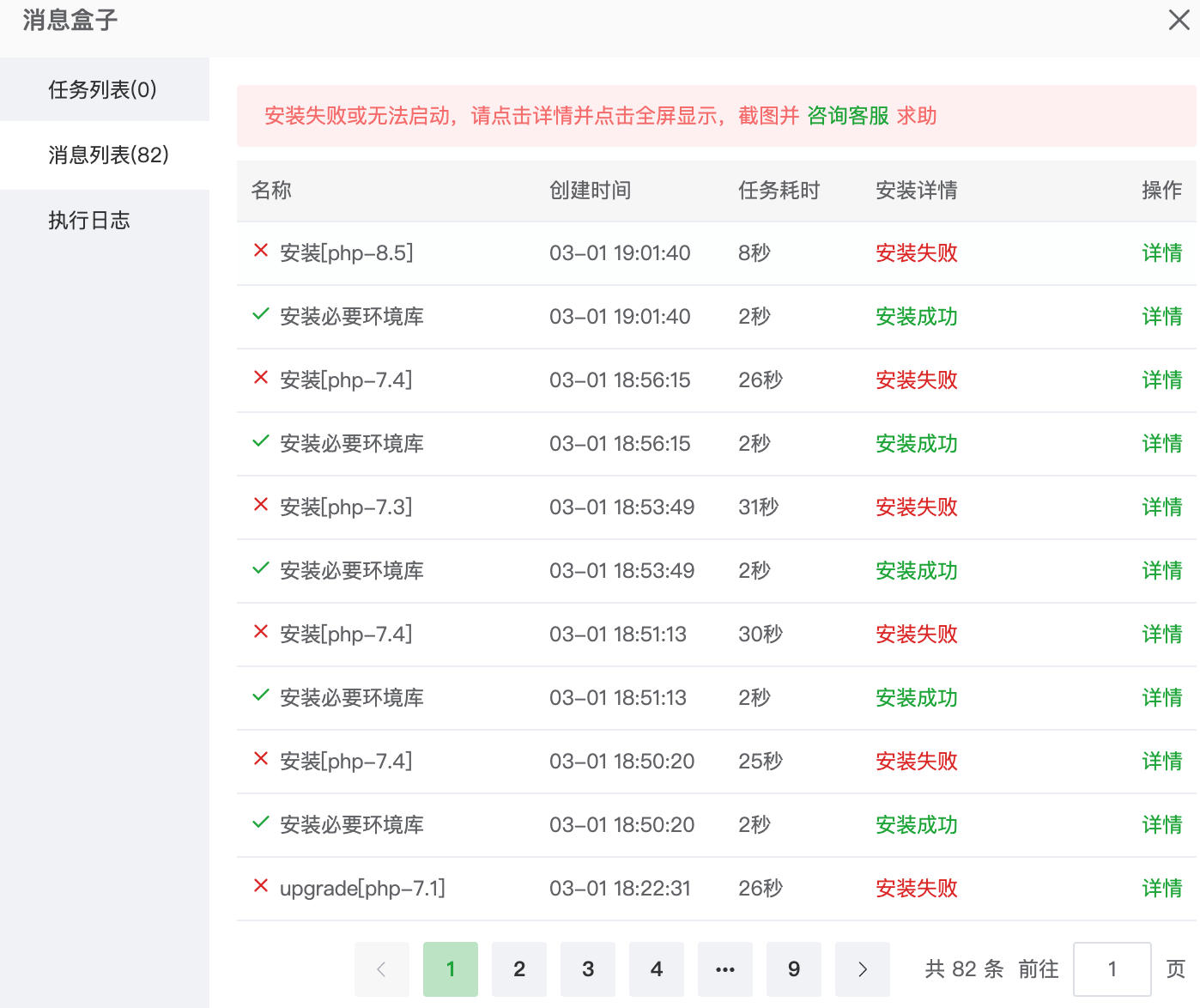Screen dimensions: 1200x1008
Task: Click the 求助 help link
Action: (916, 116)
